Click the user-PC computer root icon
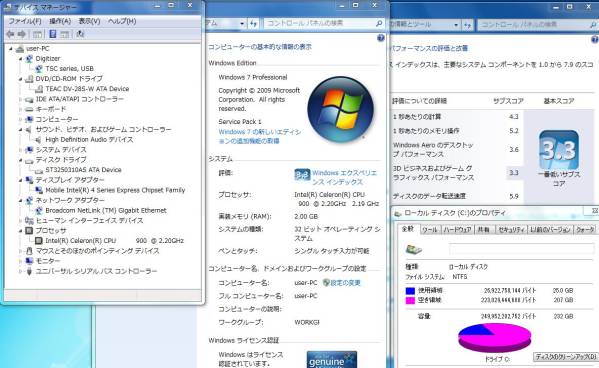Screen dimensions: 599x368 click(x=20, y=49)
